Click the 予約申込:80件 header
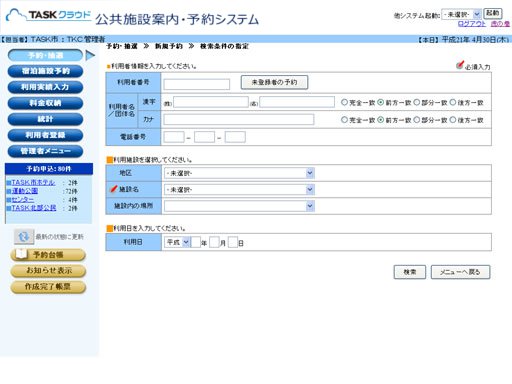The height and width of the screenshot is (384, 512). [x=49, y=169]
